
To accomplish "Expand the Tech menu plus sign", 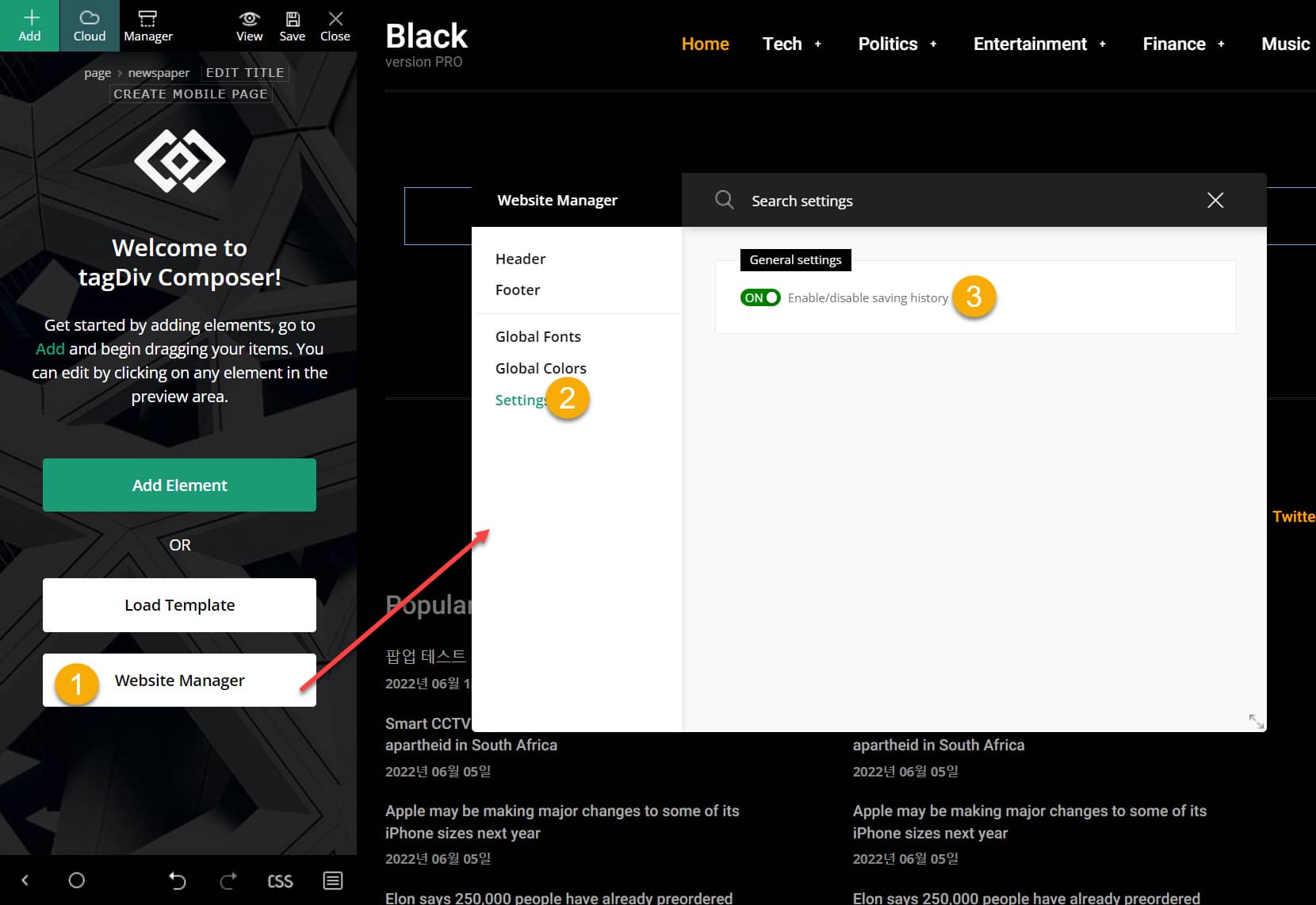I will click(x=818, y=44).
